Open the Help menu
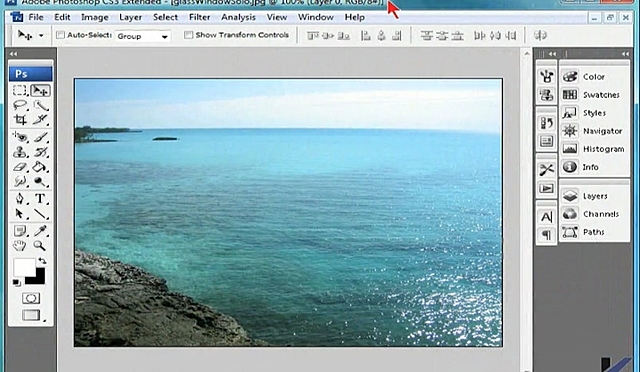 pos(355,17)
